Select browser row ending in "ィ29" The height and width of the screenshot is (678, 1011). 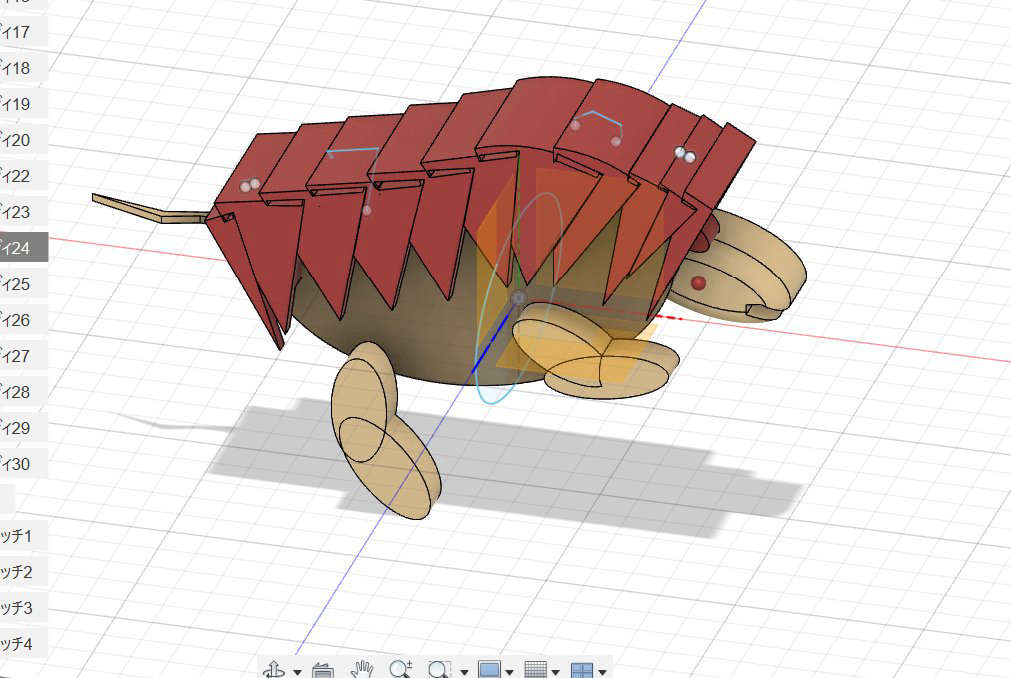pyautogui.click(x=24, y=428)
